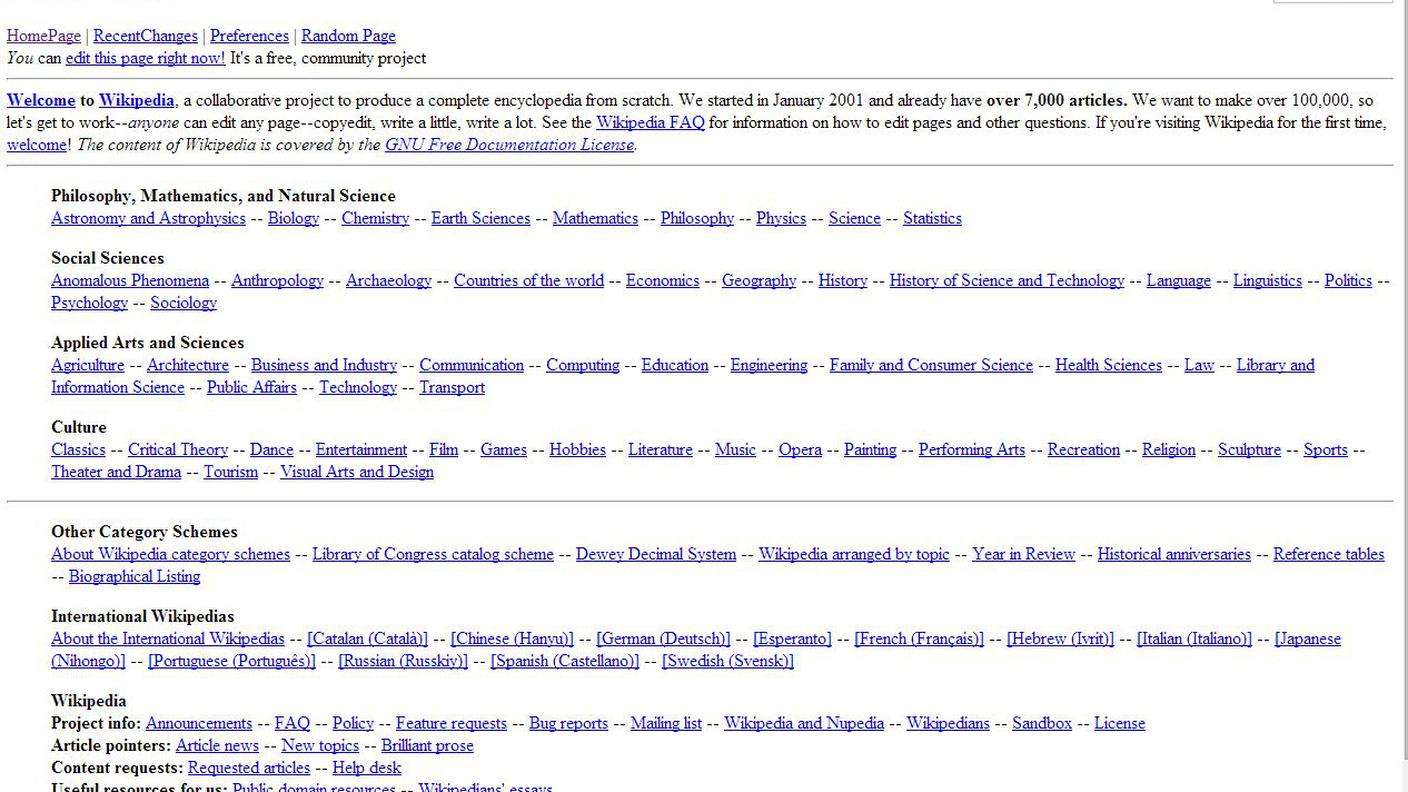
Task: Click 'edit this page right now!' link
Action: point(145,58)
